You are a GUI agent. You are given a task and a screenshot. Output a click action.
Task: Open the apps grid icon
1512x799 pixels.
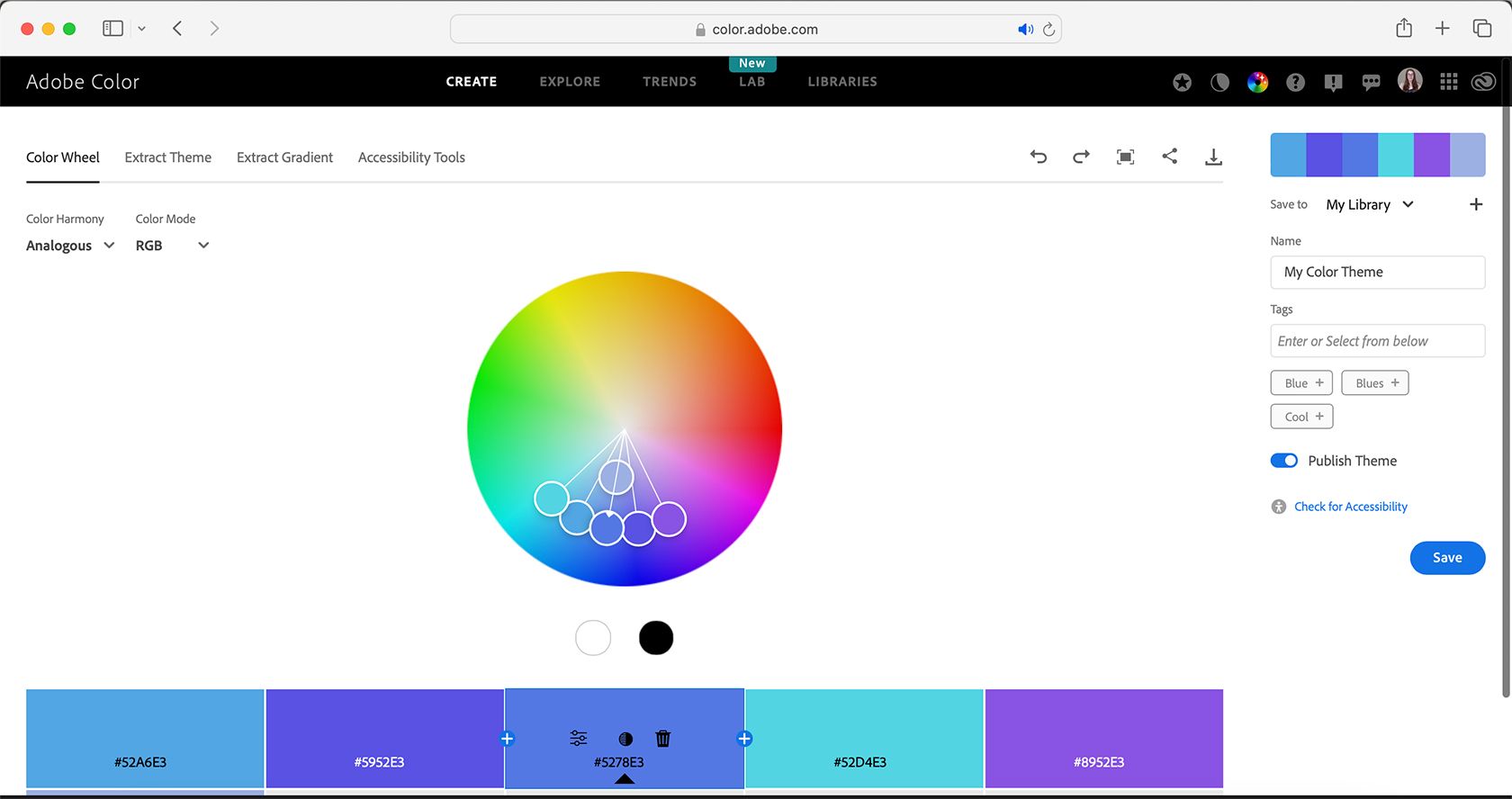click(1448, 82)
